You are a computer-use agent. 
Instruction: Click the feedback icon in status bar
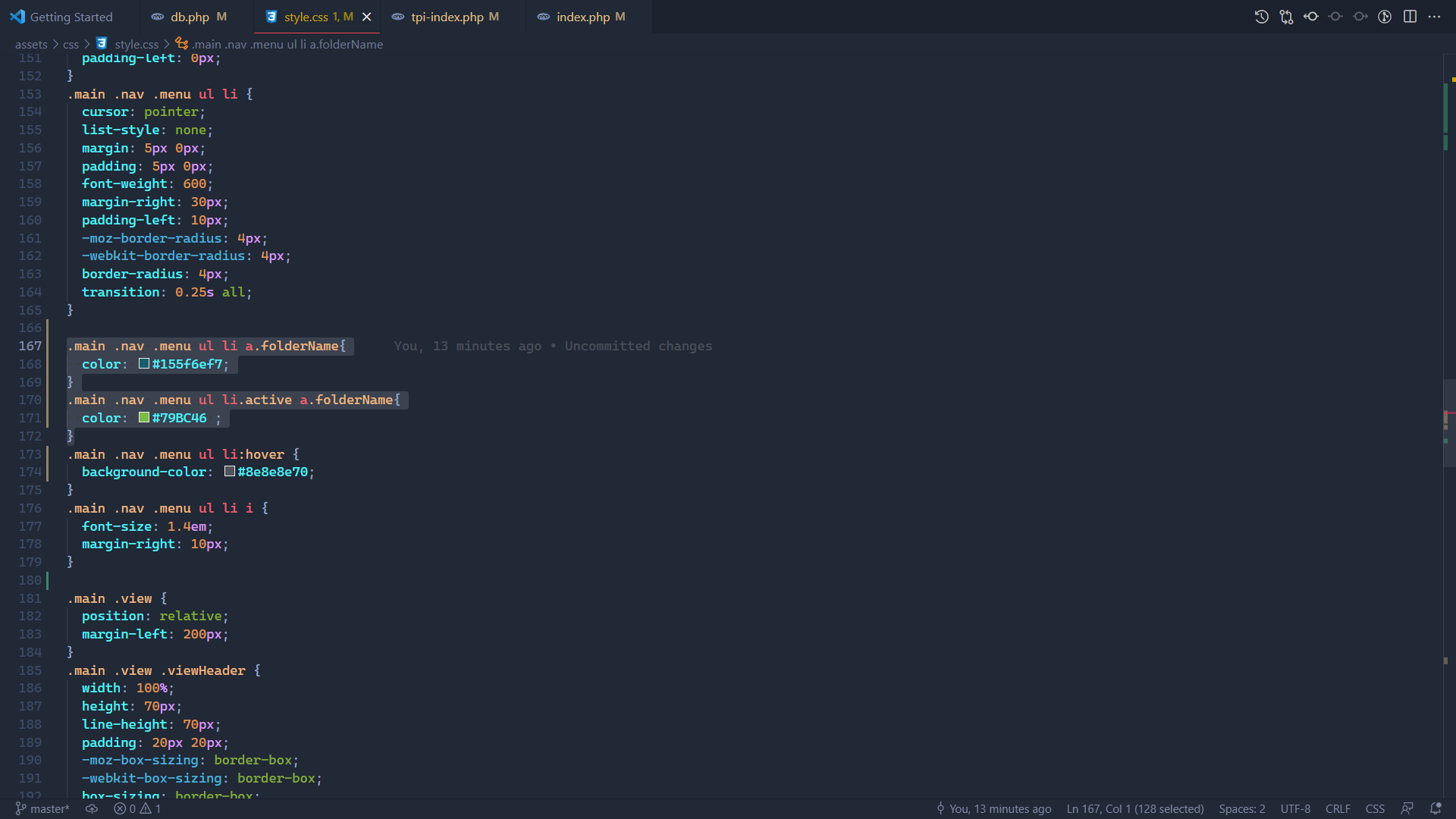click(1407, 809)
